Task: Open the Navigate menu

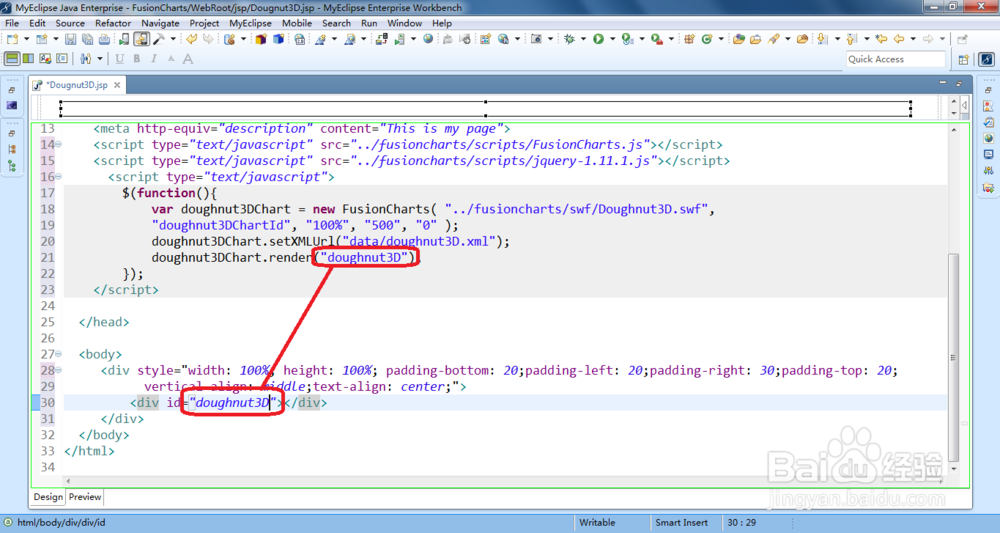Action: tap(160, 23)
